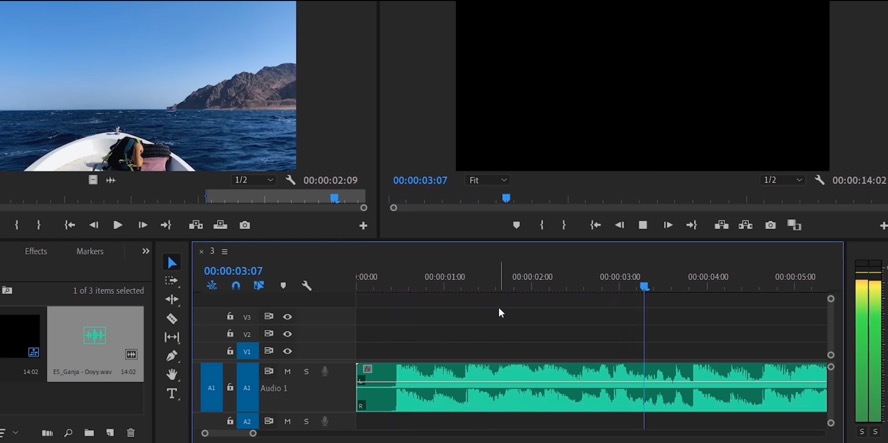The height and width of the screenshot is (443, 888).
Task: Go to In point in Program monitor
Action: (x=595, y=225)
